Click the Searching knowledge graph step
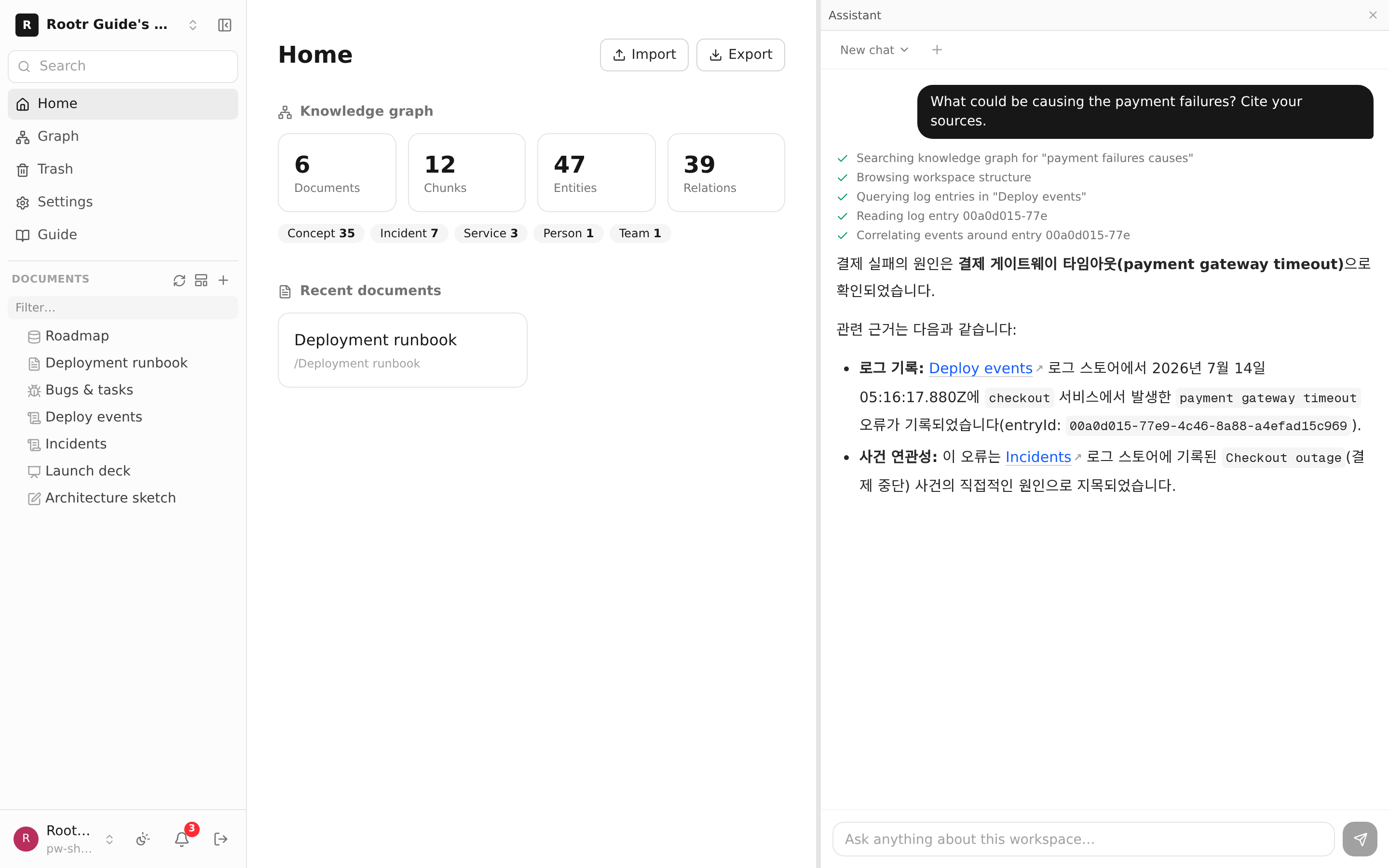The height and width of the screenshot is (868, 1389). (x=1024, y=158)
